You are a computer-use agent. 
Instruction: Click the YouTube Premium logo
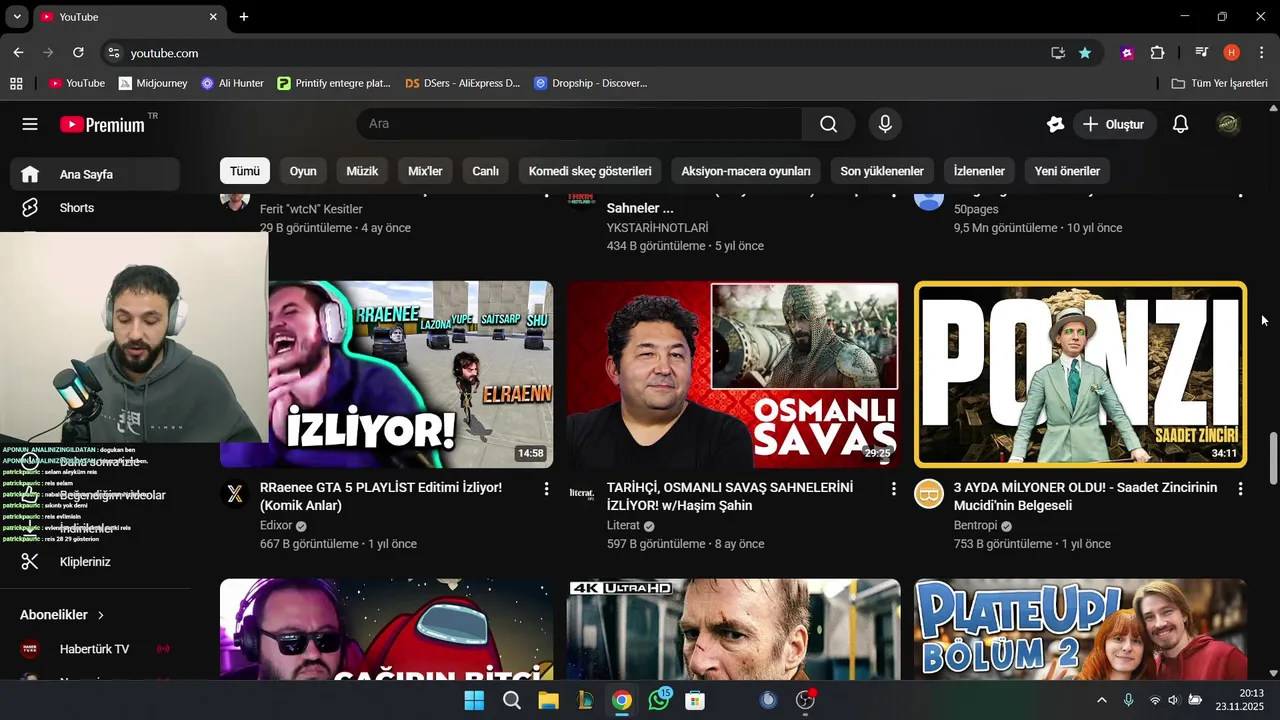point(103,125)
